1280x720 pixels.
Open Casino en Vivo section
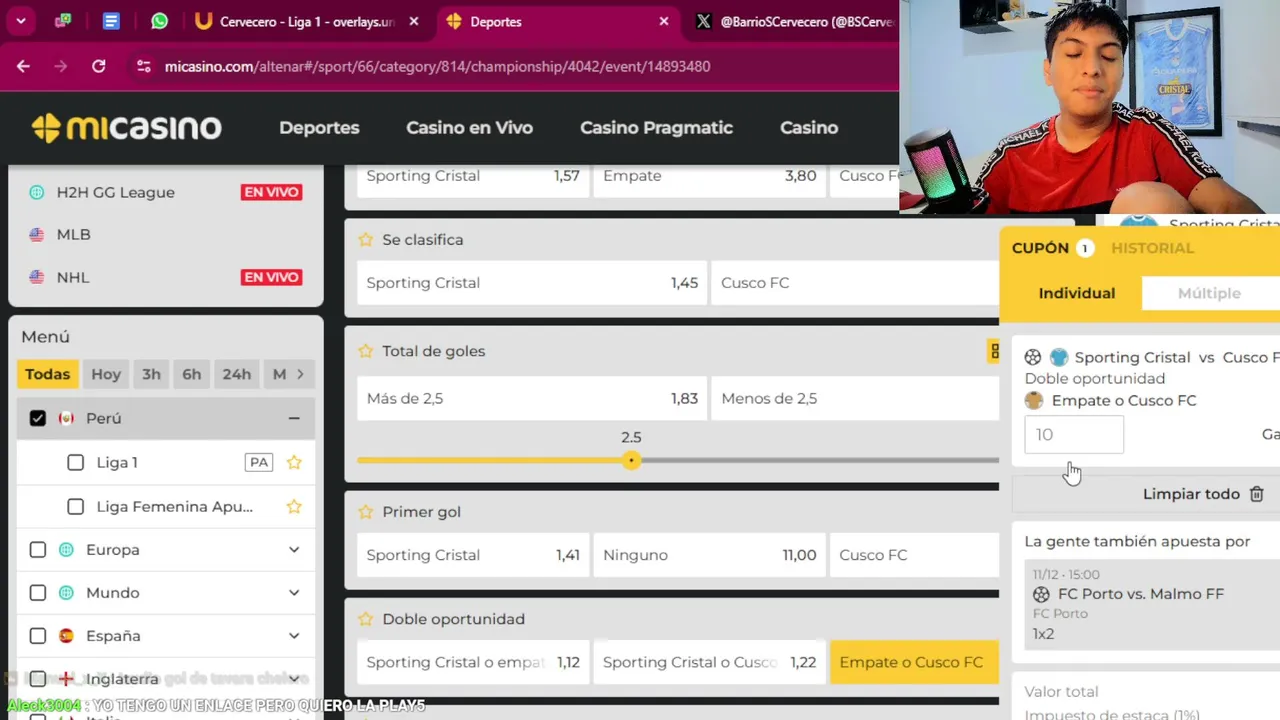469,128
